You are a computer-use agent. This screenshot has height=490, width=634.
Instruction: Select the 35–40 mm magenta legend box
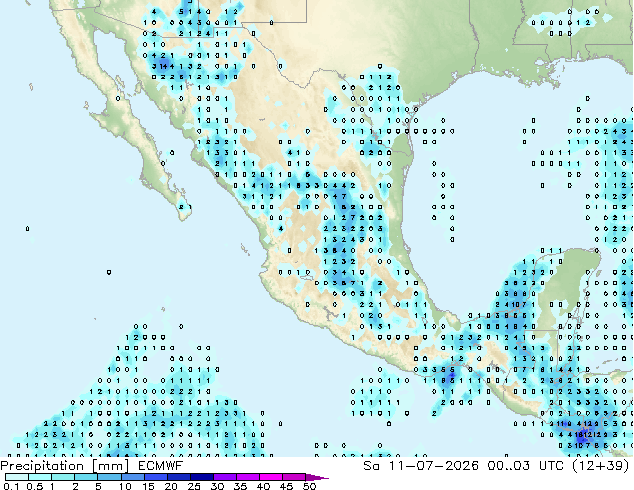[x=247, y=477]
